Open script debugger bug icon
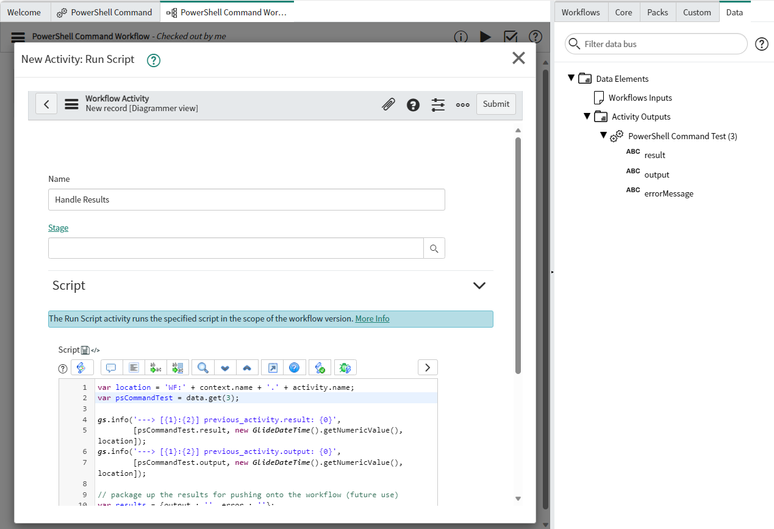The width and height of the screenshot is (774, 529). click(x=345, y=368)
